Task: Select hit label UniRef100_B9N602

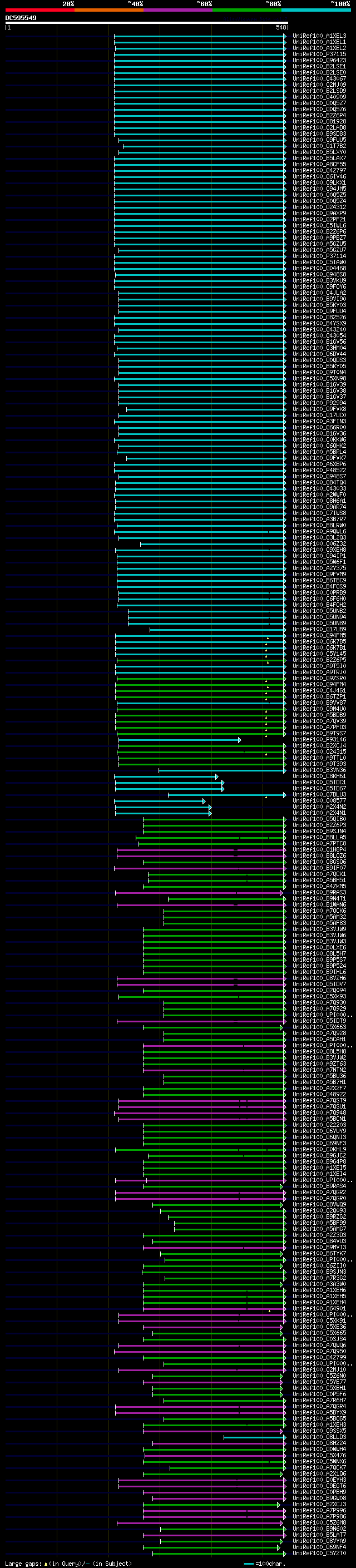Action: 319,1529
